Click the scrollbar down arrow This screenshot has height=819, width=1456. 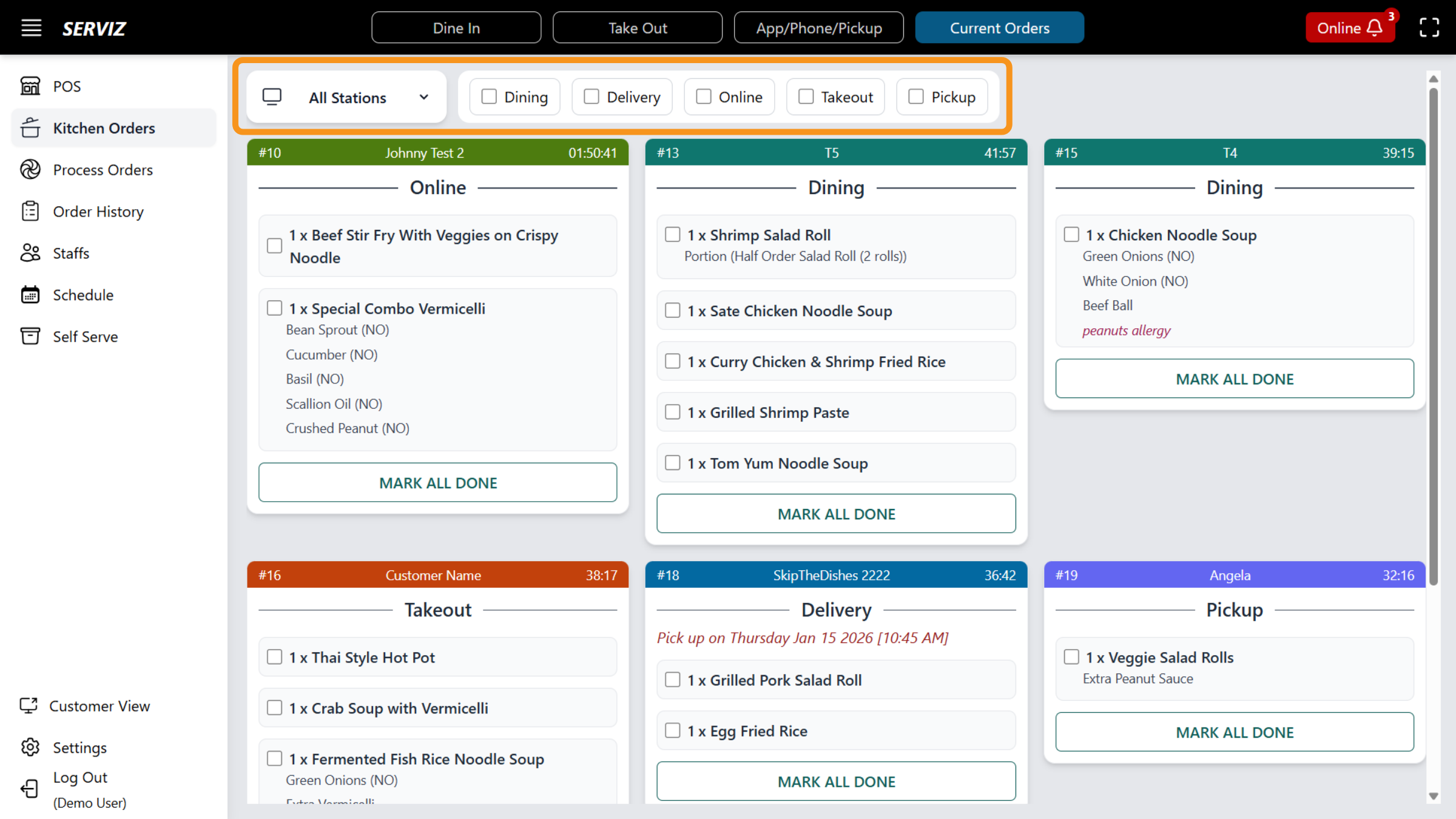click(x=1434, y=797)
